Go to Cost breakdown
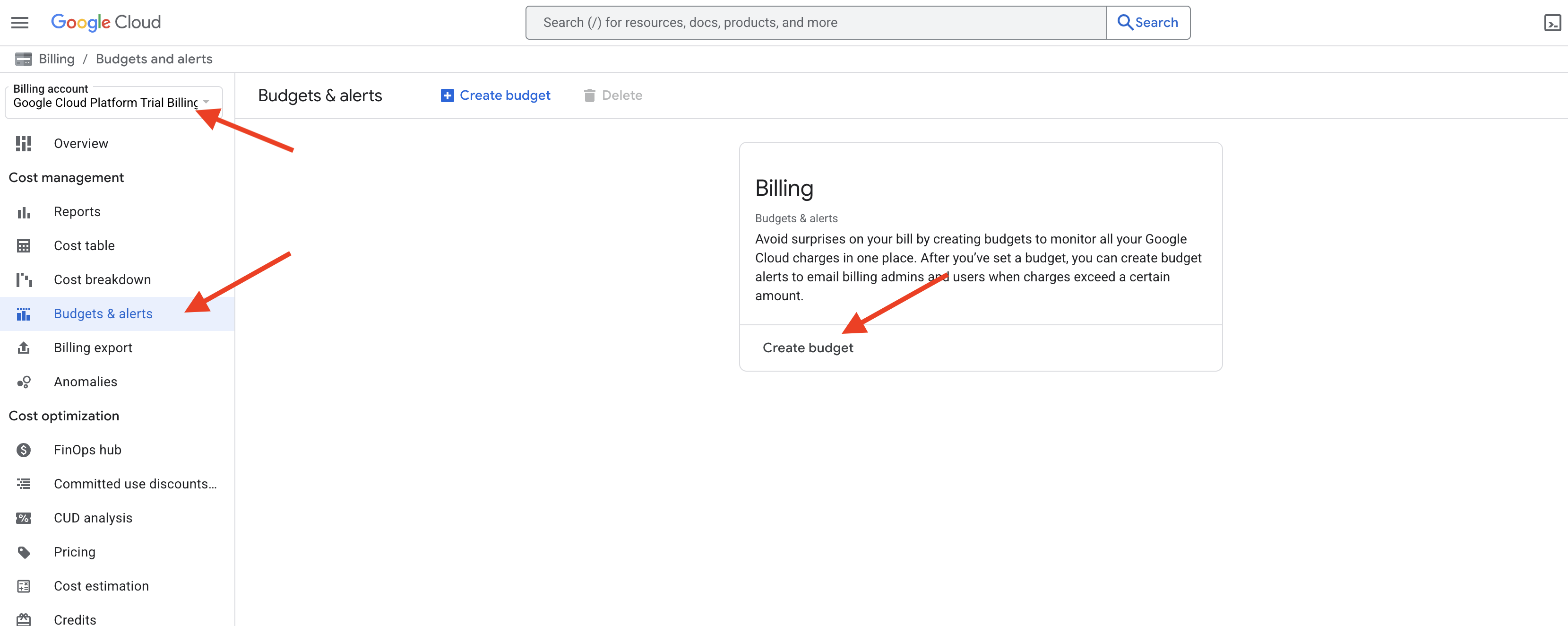Viewport: 1568px width, 626px height. click(102, 279)
